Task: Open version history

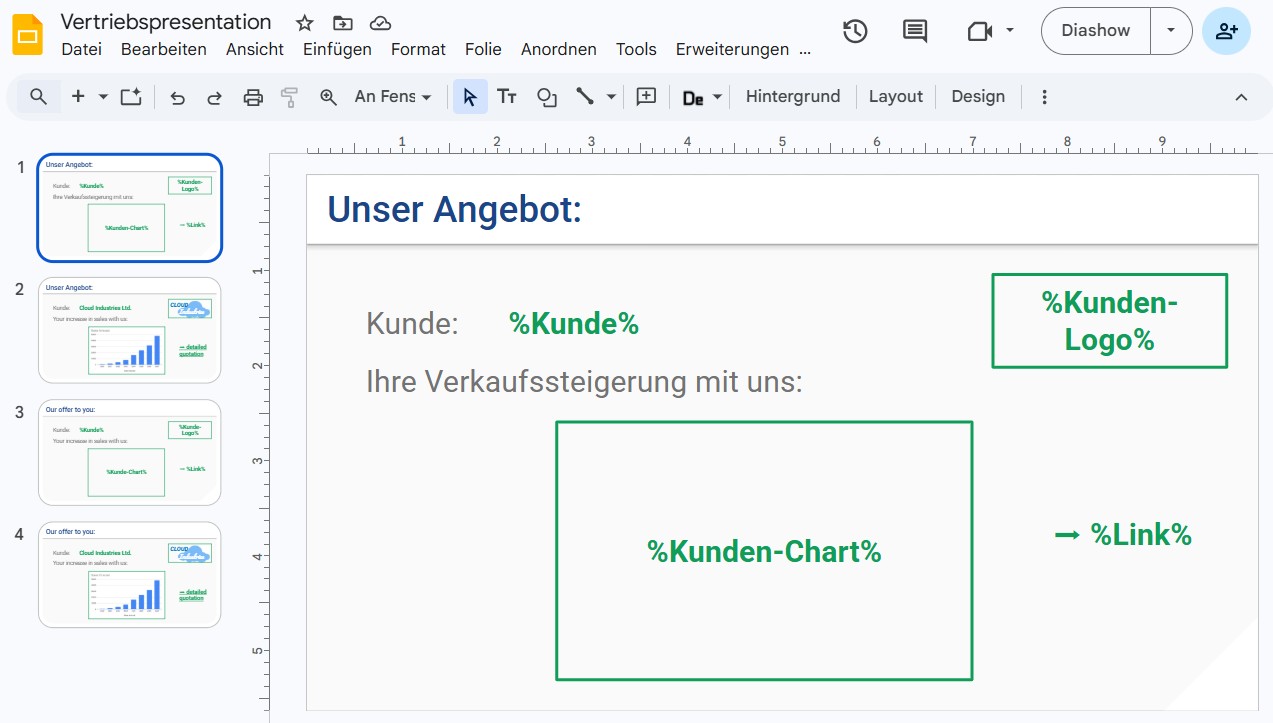Action: pos(855,31)
